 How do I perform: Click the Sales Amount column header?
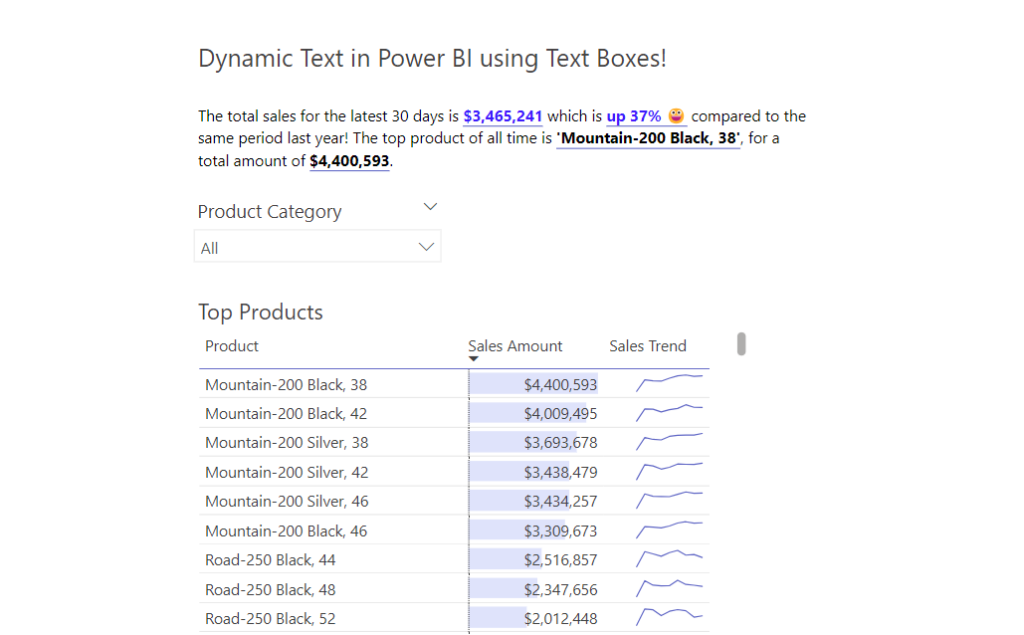515,346
